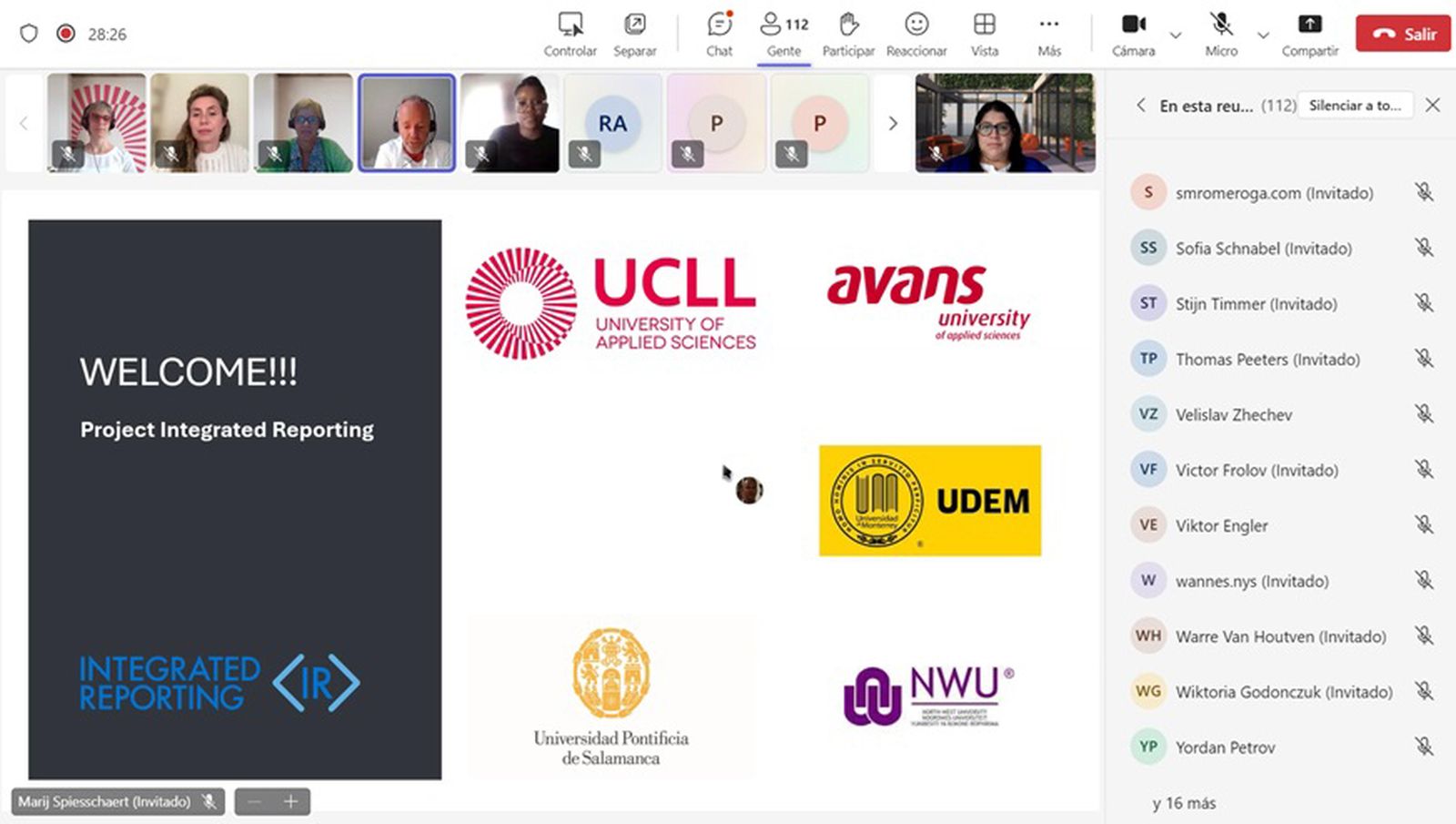Viewport: 1456px width, 824px height.
Task: Toggle mic icon beside Viktor Engler
Action: 1423,525
